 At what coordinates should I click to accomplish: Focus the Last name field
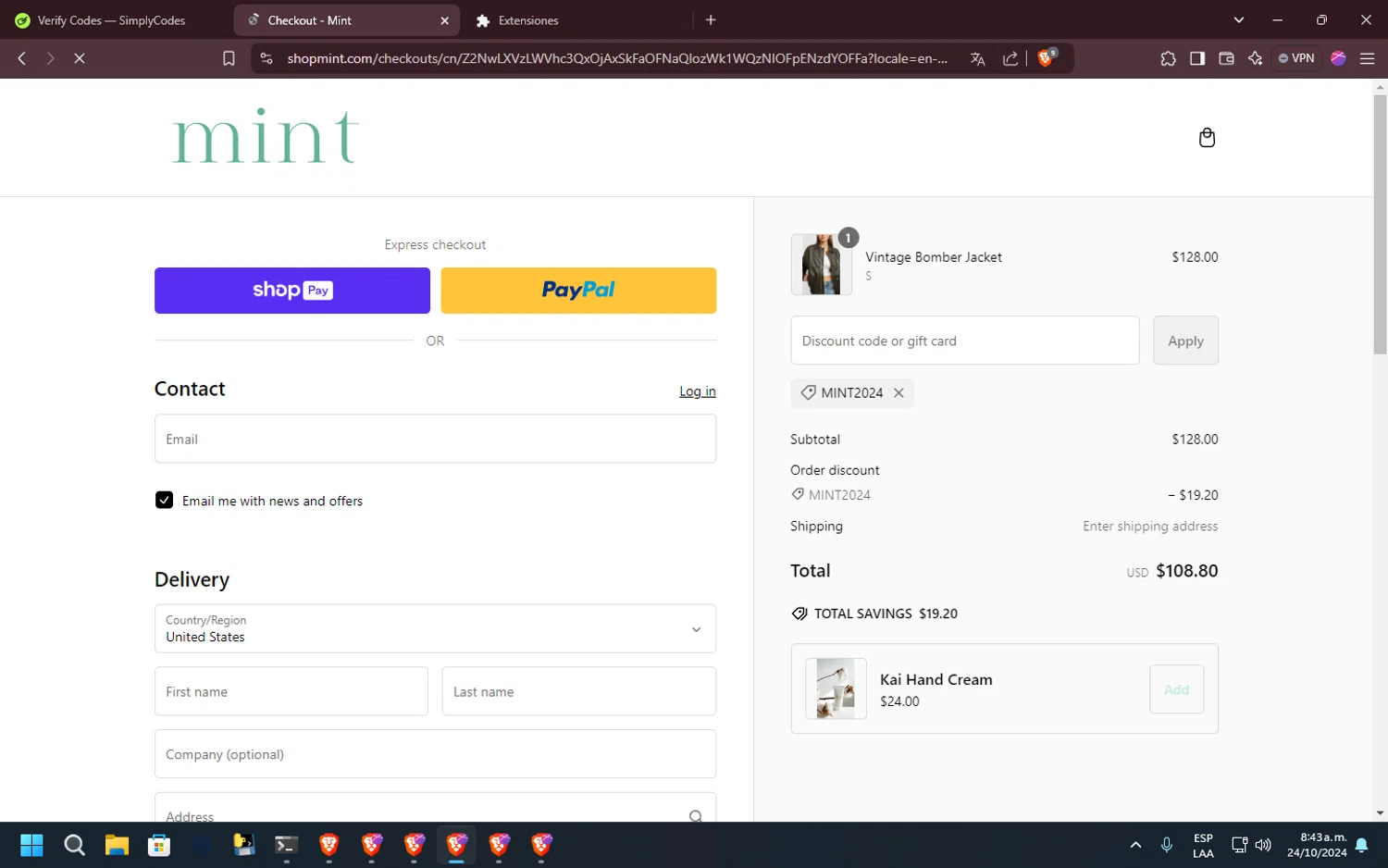pos(579,691)
